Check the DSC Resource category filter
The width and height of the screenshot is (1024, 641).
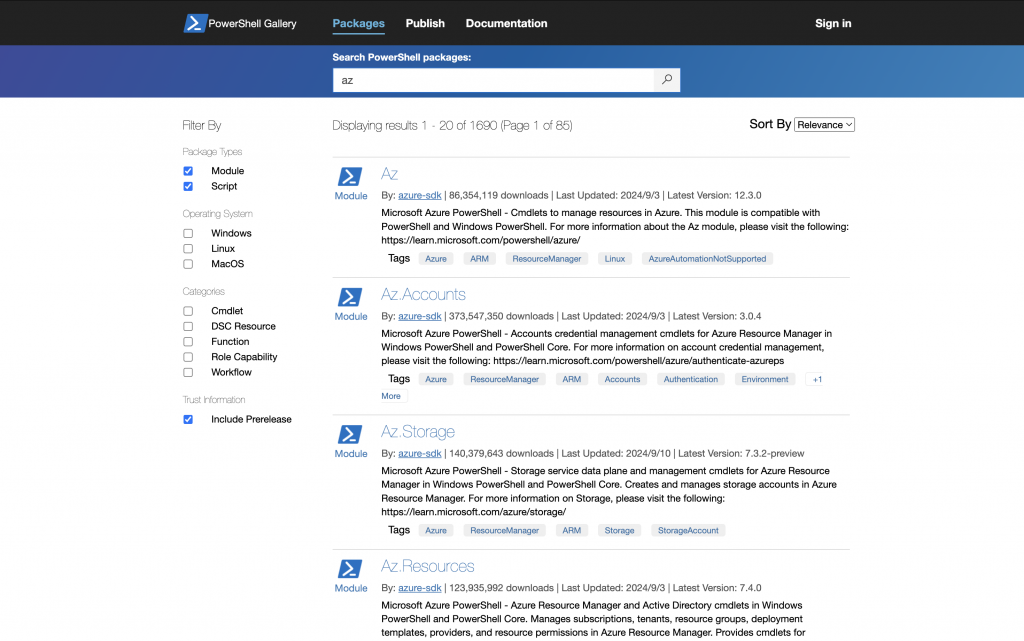(188, 326)
